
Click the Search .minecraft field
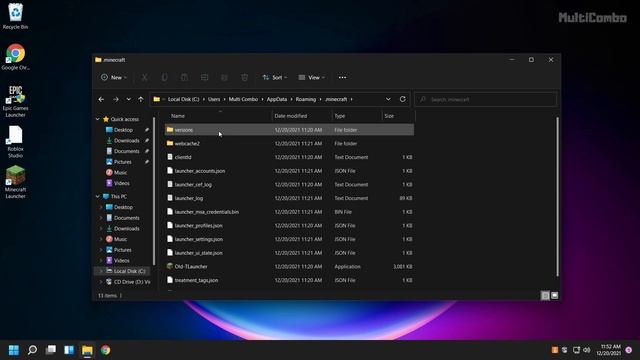486,99
